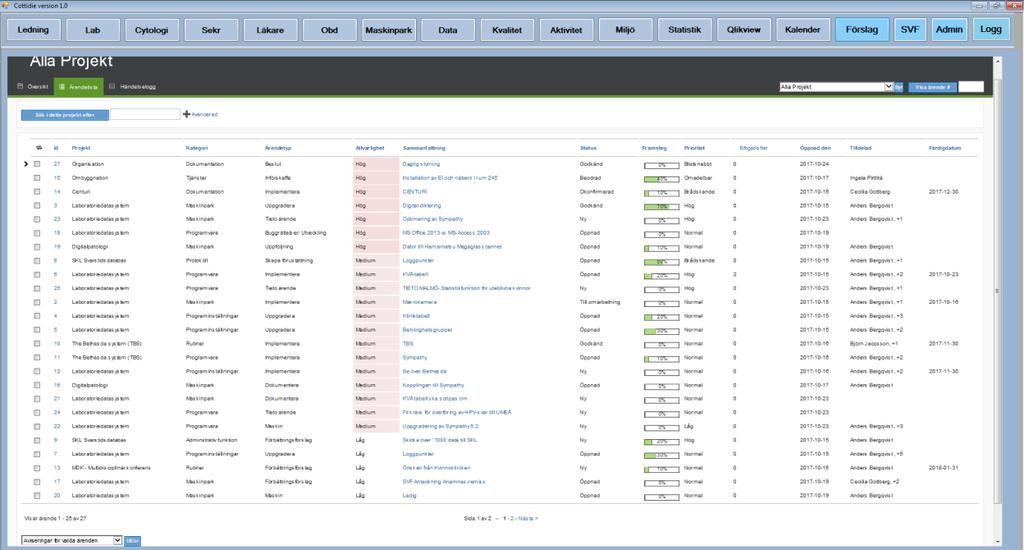The height and width of the screenshot is (550, 1024).
Task: Focus the ärende number input field
Action: click(970, 87)
